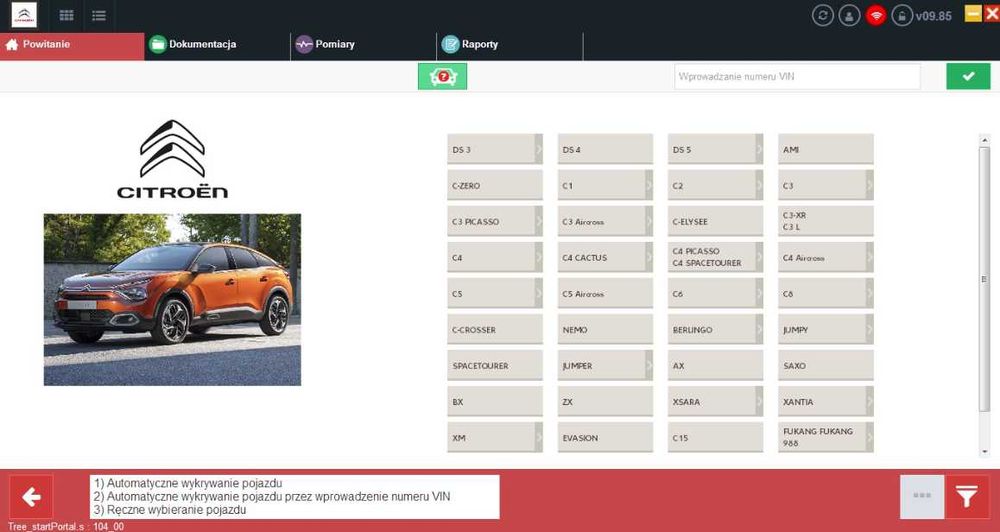
Task: Open the grid view icon
Action: coord(66,15)
